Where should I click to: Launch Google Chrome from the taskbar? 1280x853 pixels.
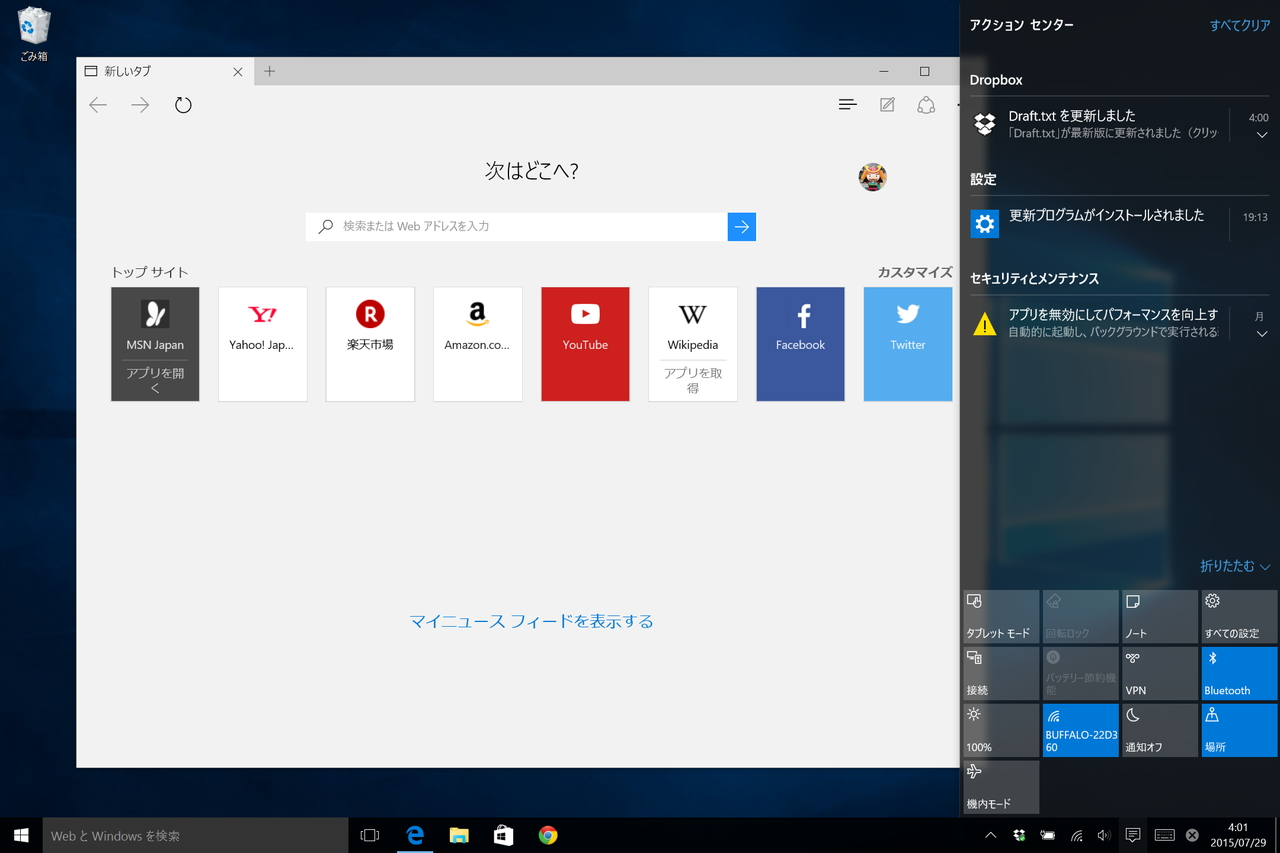point(547,835)
